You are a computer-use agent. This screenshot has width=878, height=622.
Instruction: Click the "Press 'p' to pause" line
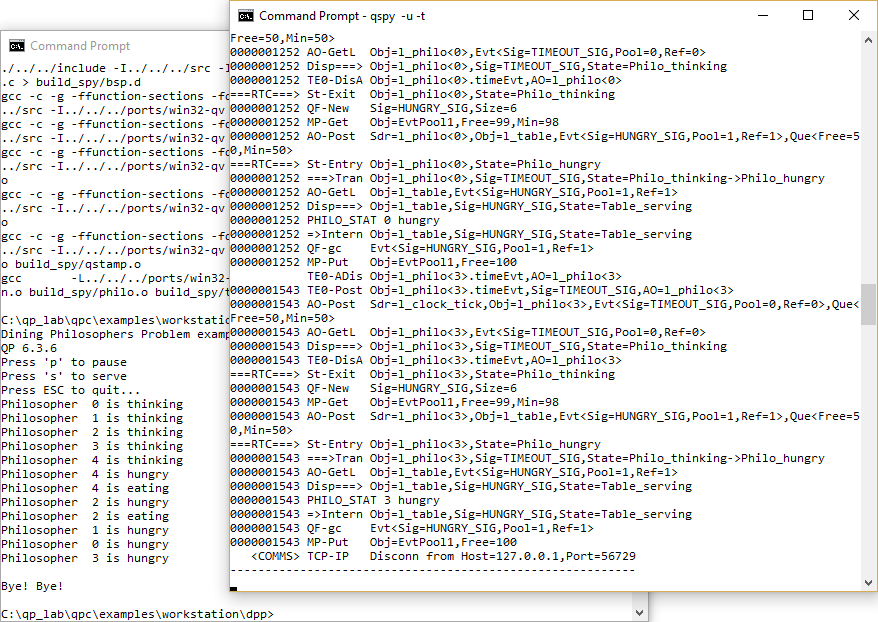coord(64,362)
